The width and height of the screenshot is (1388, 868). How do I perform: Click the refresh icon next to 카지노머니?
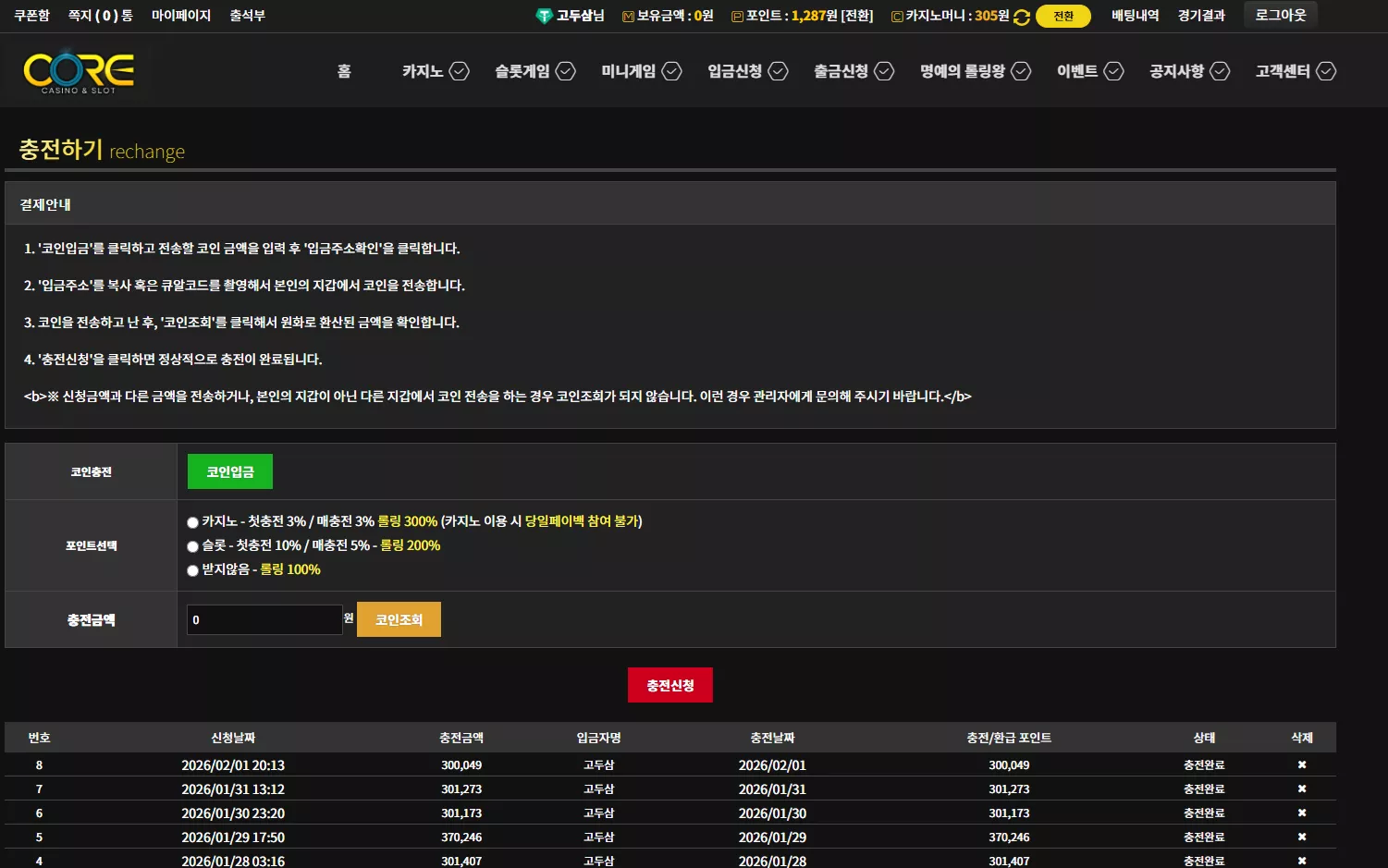(x=1022, y=17)
